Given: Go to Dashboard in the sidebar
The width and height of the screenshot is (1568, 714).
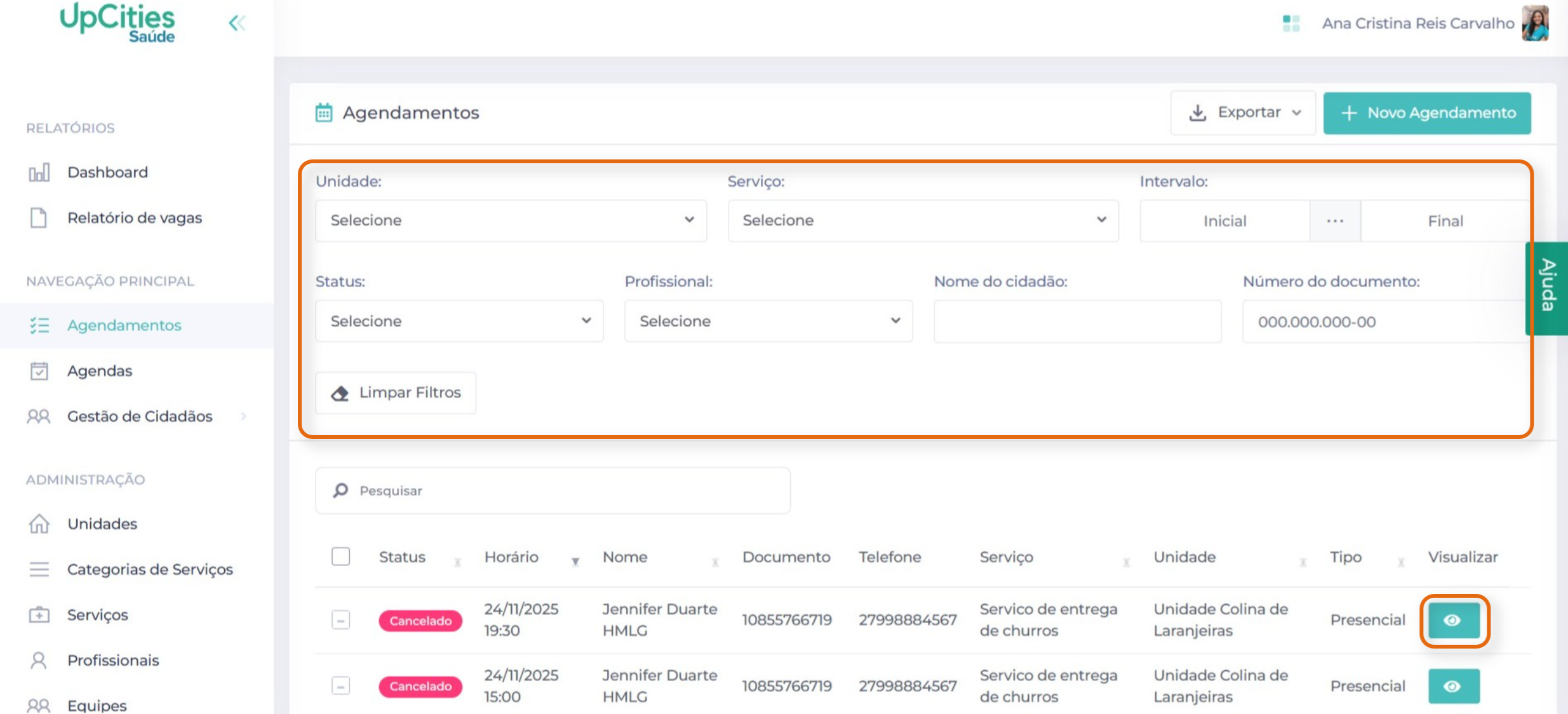Looking at the screenshot, I should coord(108,172).
